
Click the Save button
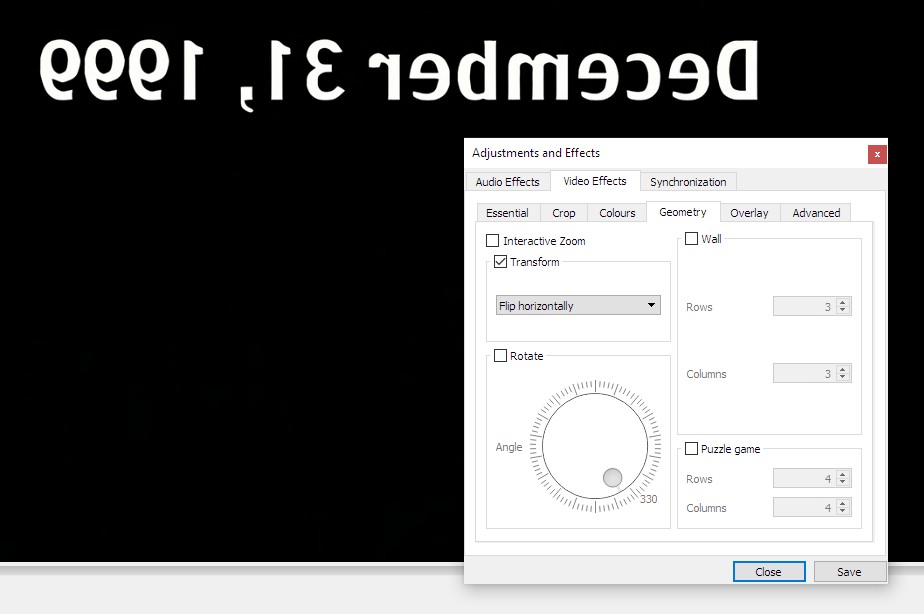click(849, 572)
